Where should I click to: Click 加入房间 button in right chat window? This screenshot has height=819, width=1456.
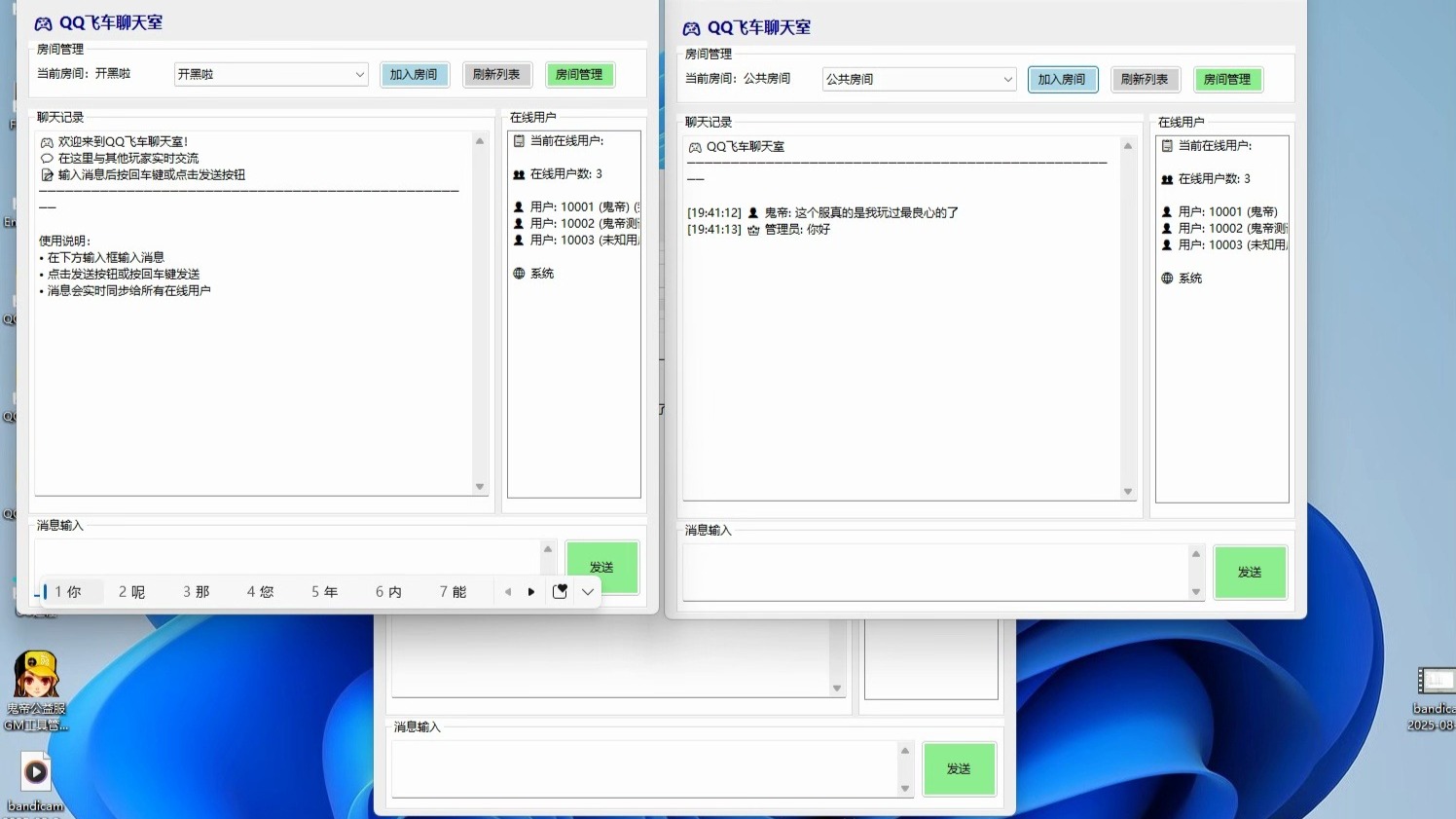(1063, 80)
